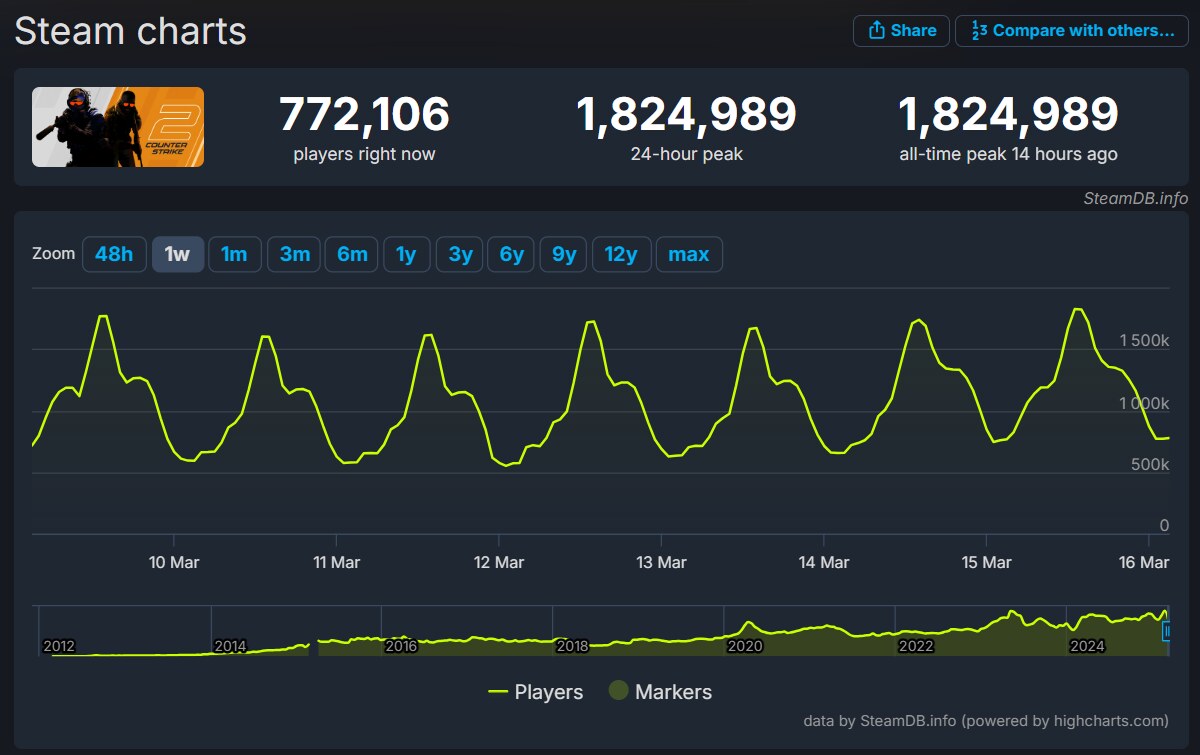Click the 1 000k y-axis label
The width and height of the screenshot is (1200, 755).
(x=1144, y=403)
